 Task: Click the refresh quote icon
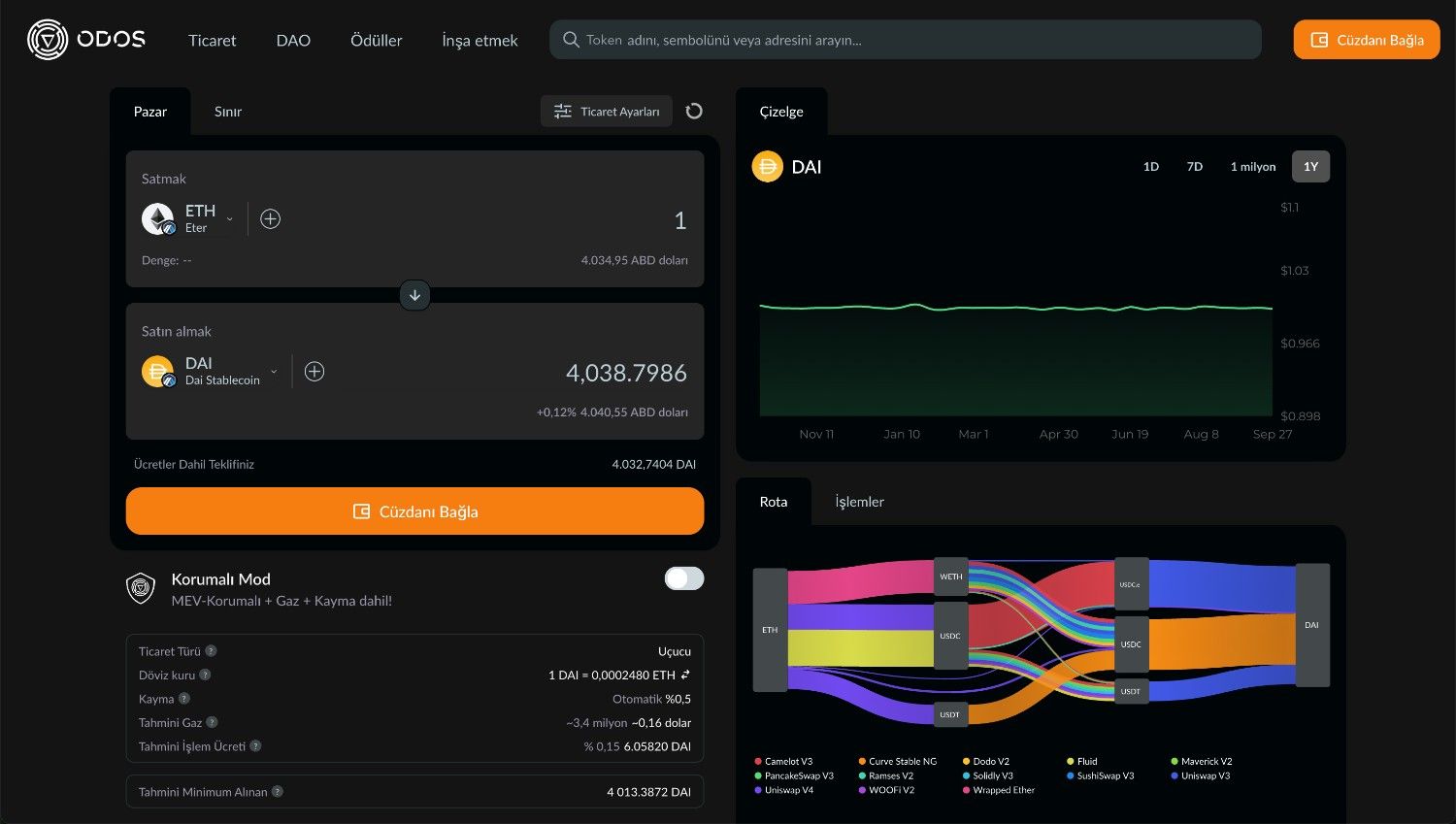point(694,111)
